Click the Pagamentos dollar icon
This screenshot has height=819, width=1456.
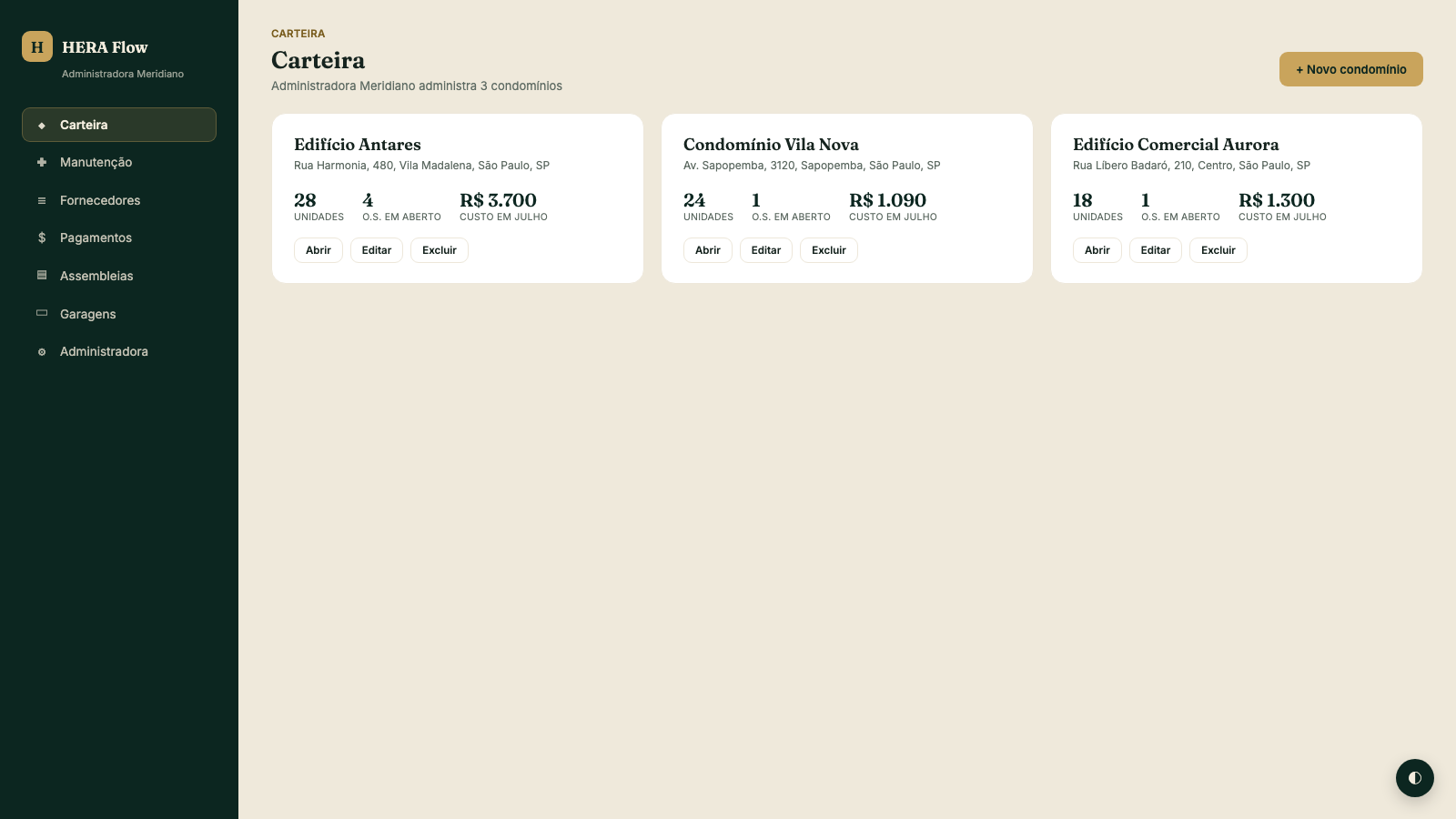[x=42, y=238]
